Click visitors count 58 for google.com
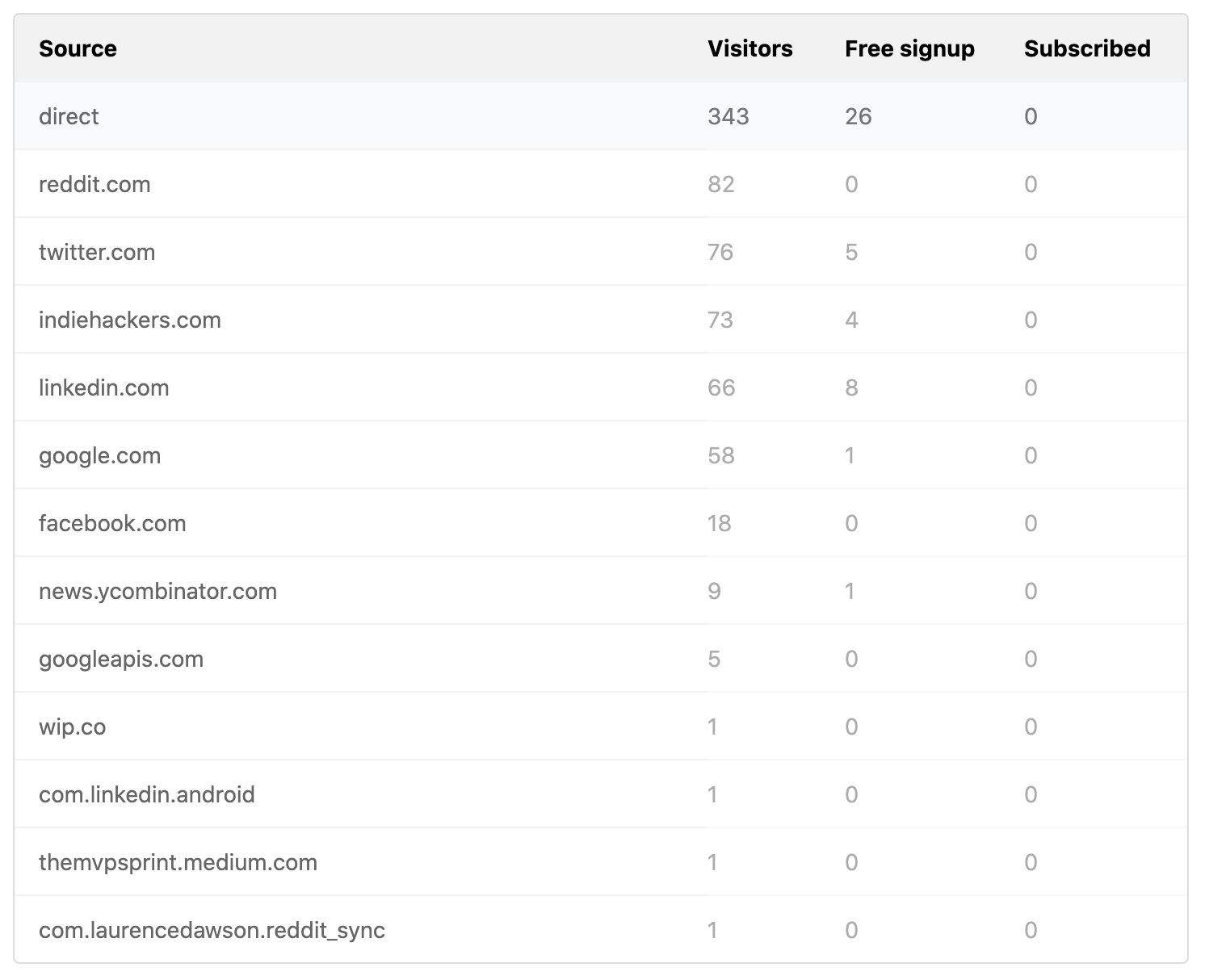 tap(721, 455)
